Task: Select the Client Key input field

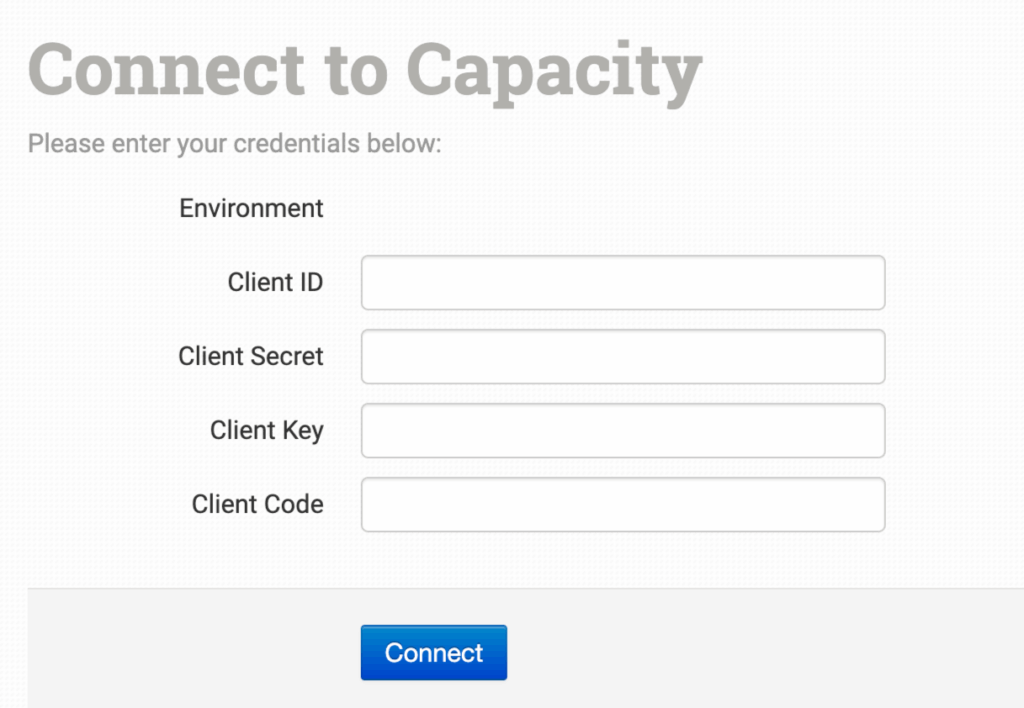Action: coord(622,431)
